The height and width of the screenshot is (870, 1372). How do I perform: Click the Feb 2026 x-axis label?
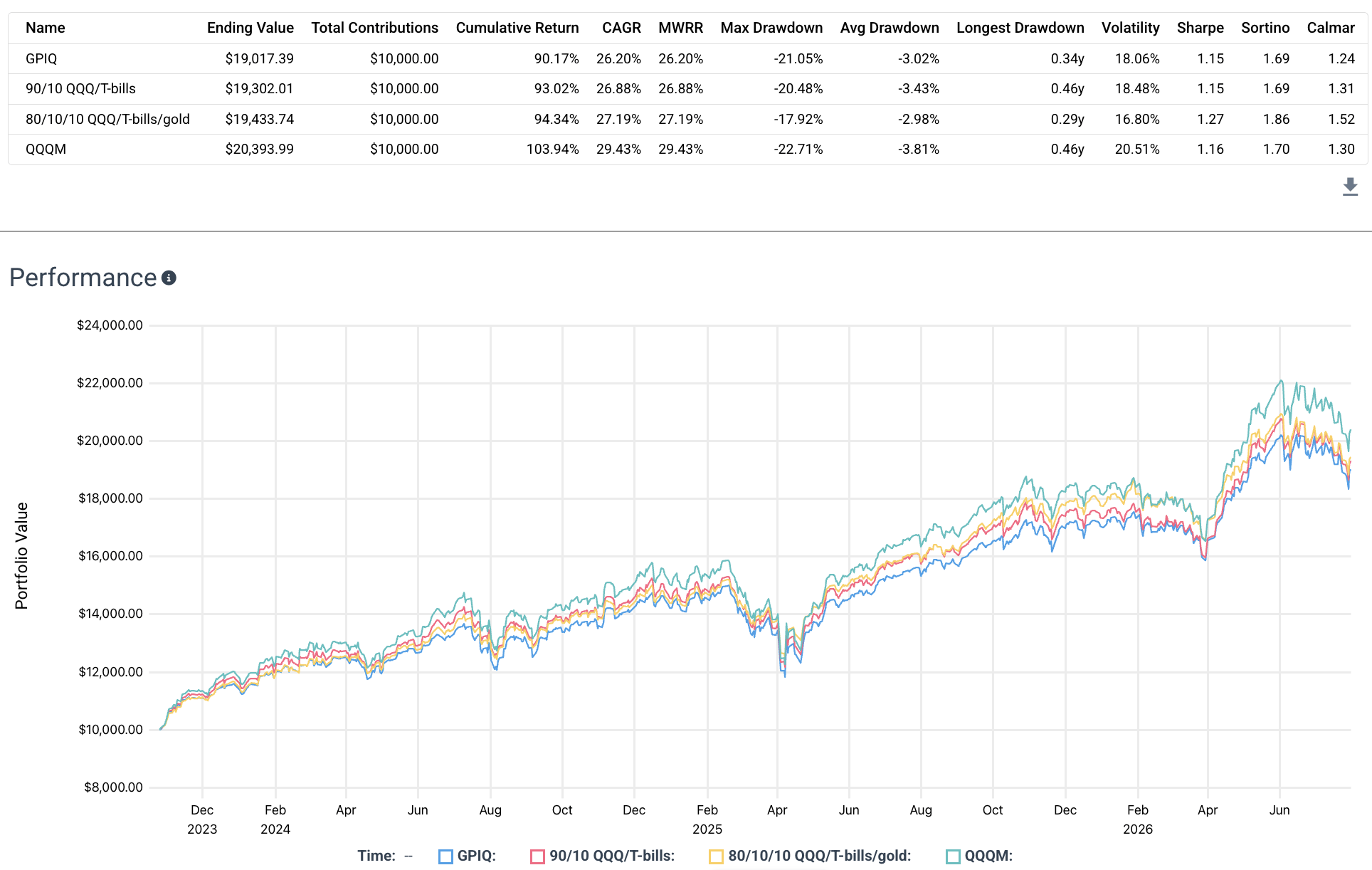click(x=1138, y=819)
